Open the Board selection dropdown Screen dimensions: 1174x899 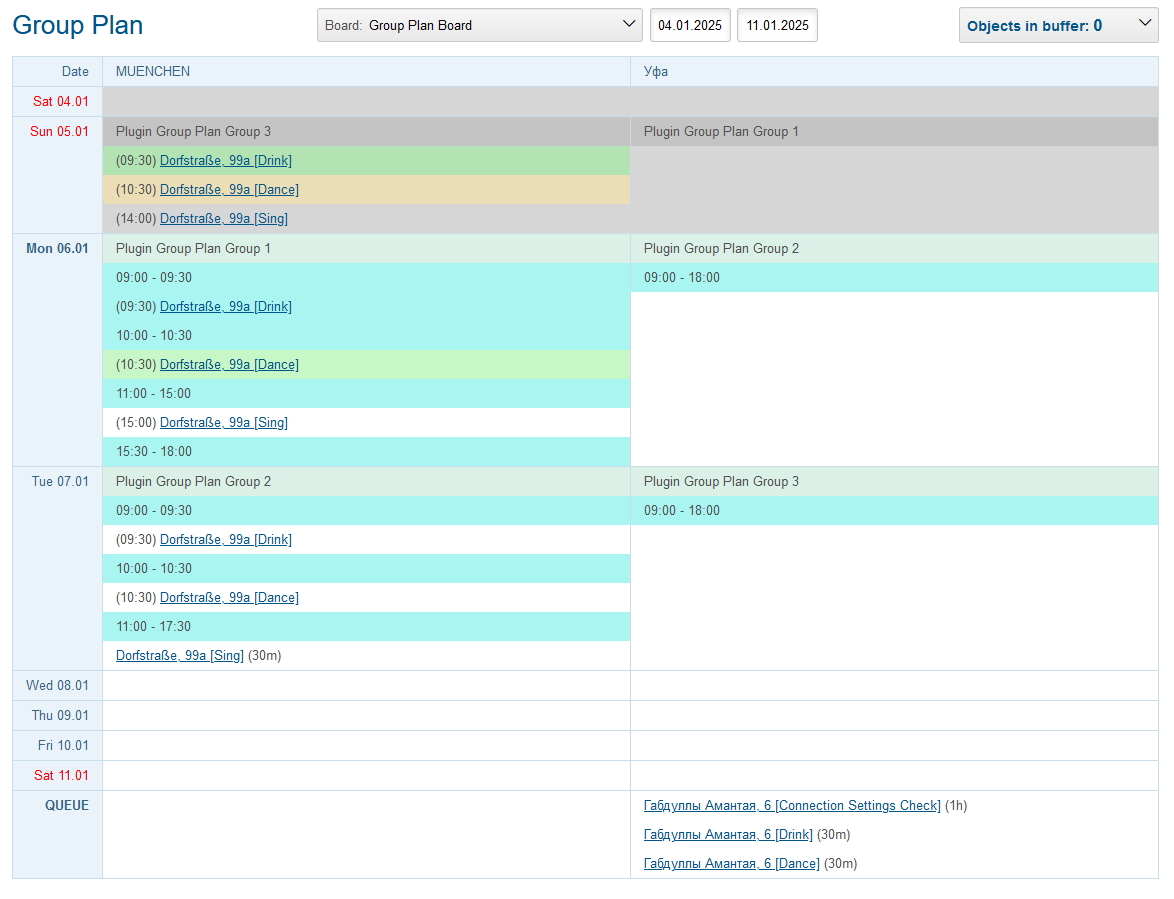(x=479, y=25)
